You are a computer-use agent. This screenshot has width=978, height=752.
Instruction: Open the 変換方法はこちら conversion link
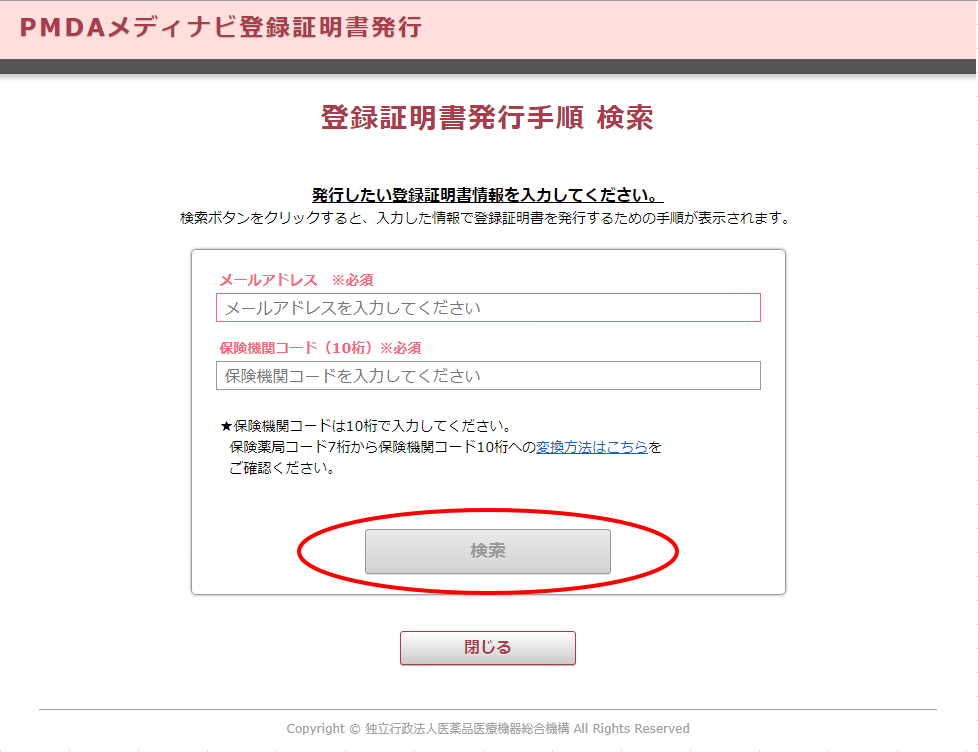click(x=594, y=447)
